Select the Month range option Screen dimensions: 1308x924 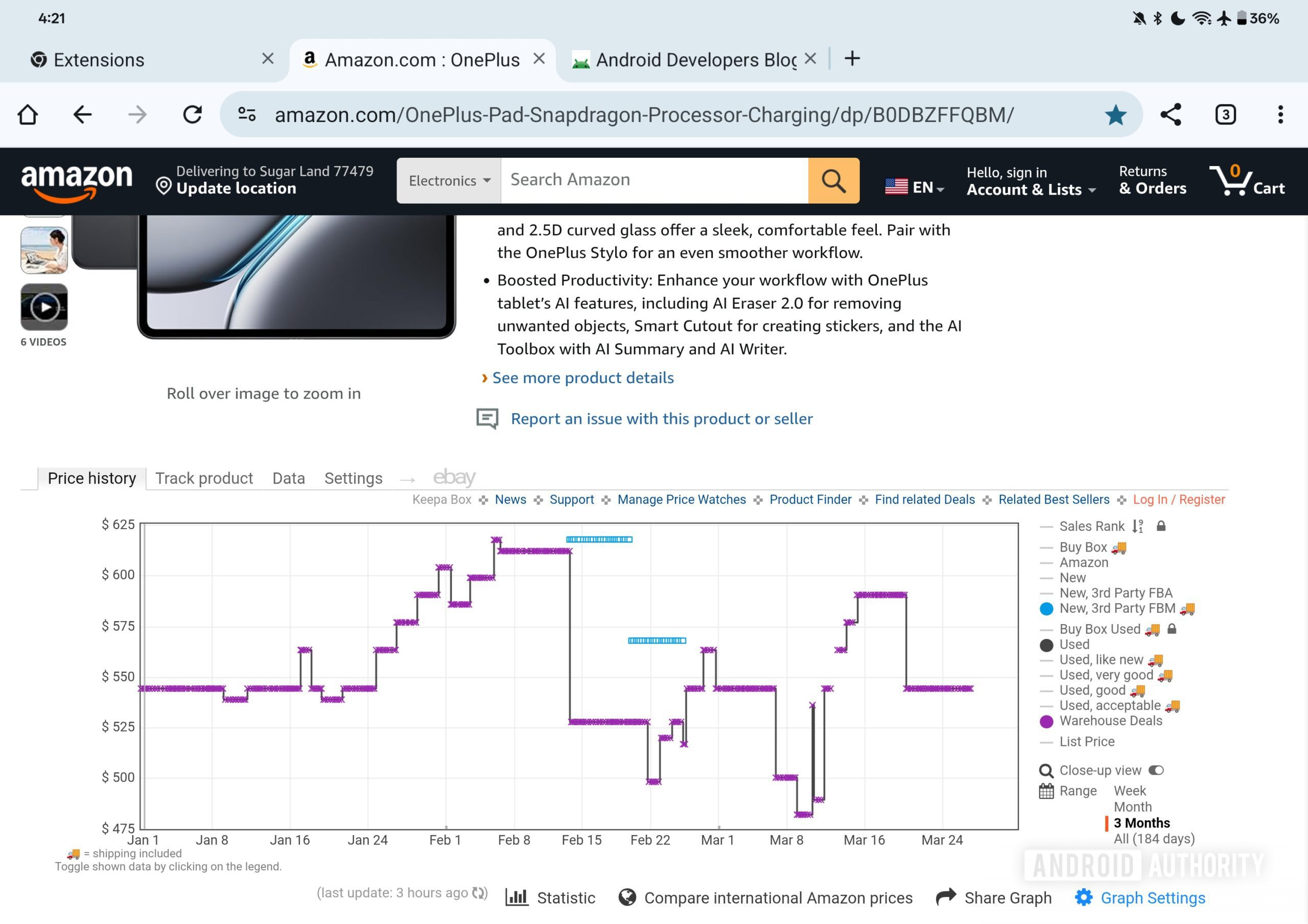click(1132, 807)
